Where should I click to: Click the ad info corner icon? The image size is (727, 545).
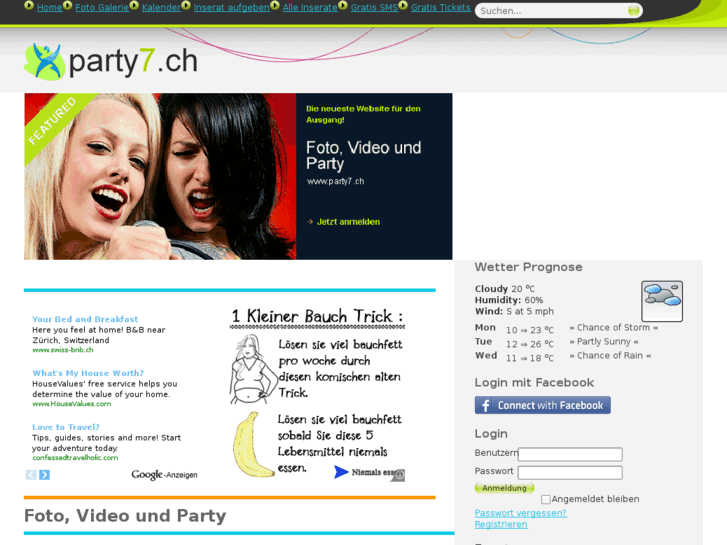(399, 474)
